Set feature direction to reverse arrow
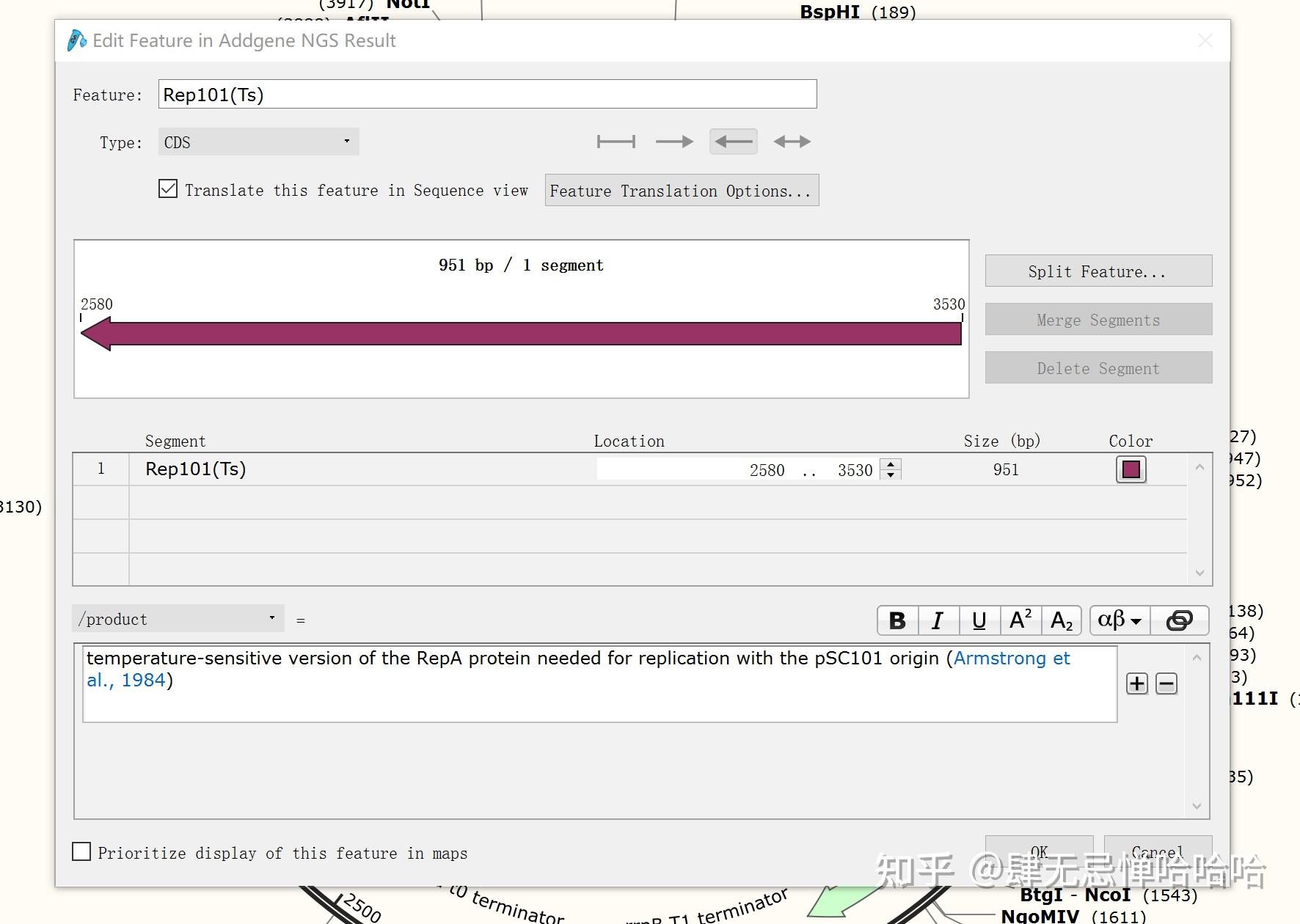The image size is (1300, 924). pyautogui.click(x=734, y=142)
